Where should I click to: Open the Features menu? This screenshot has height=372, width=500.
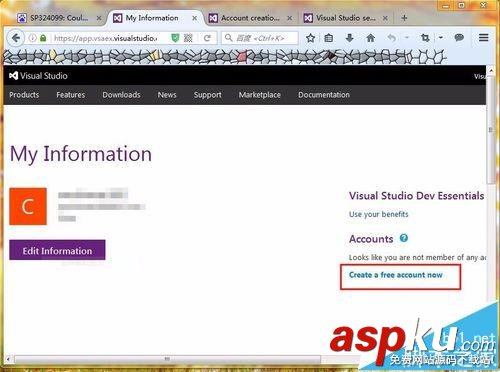point(71,95)
